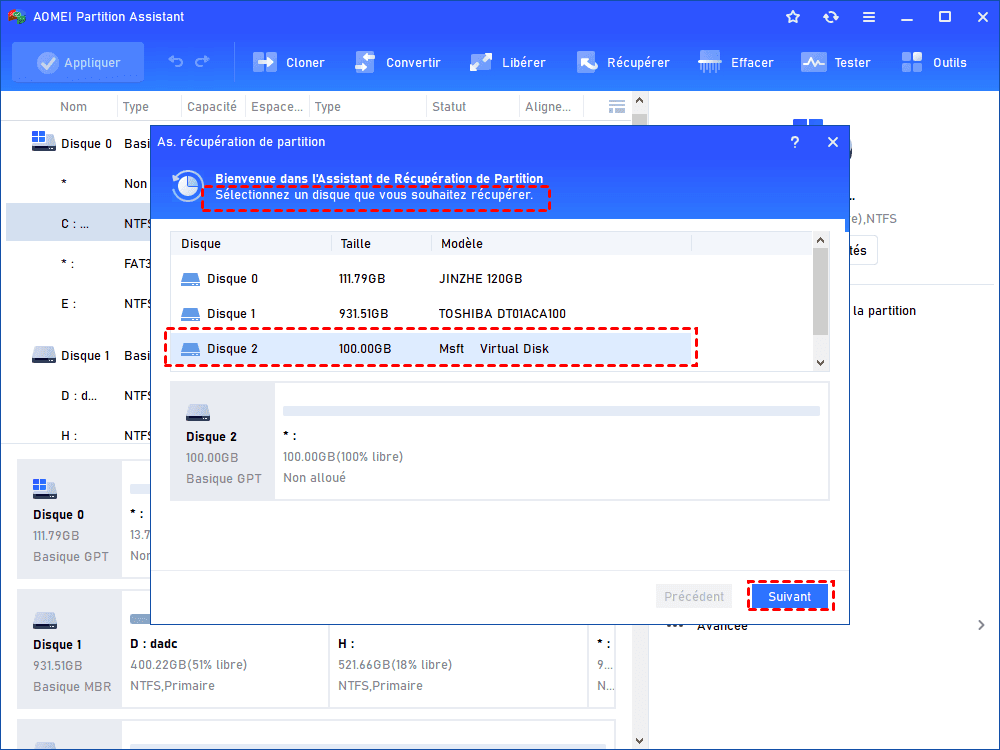1000x750 pixels.
Task: Close the partition recovery dialog
Action: 833,142
